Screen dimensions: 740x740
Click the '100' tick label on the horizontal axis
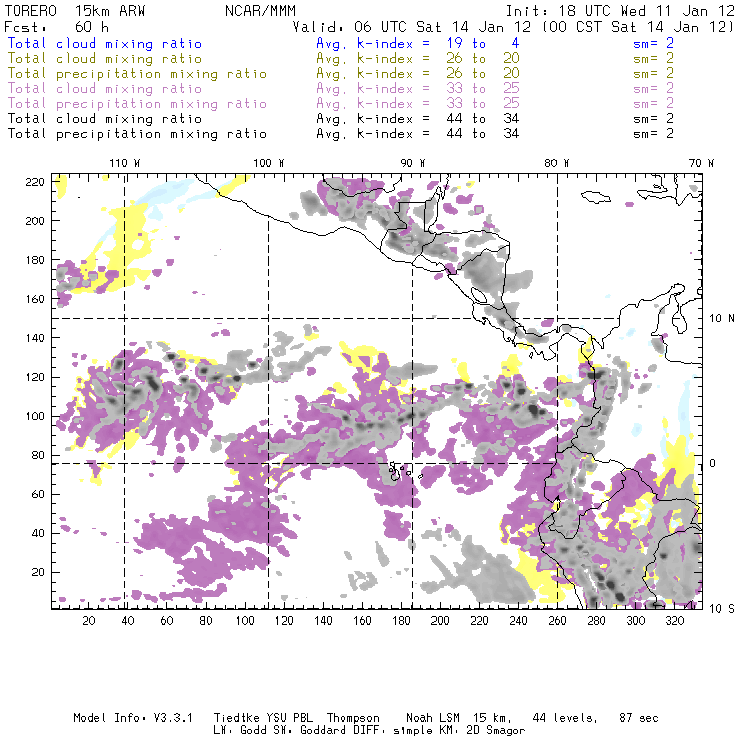click(x=245, y=621)
